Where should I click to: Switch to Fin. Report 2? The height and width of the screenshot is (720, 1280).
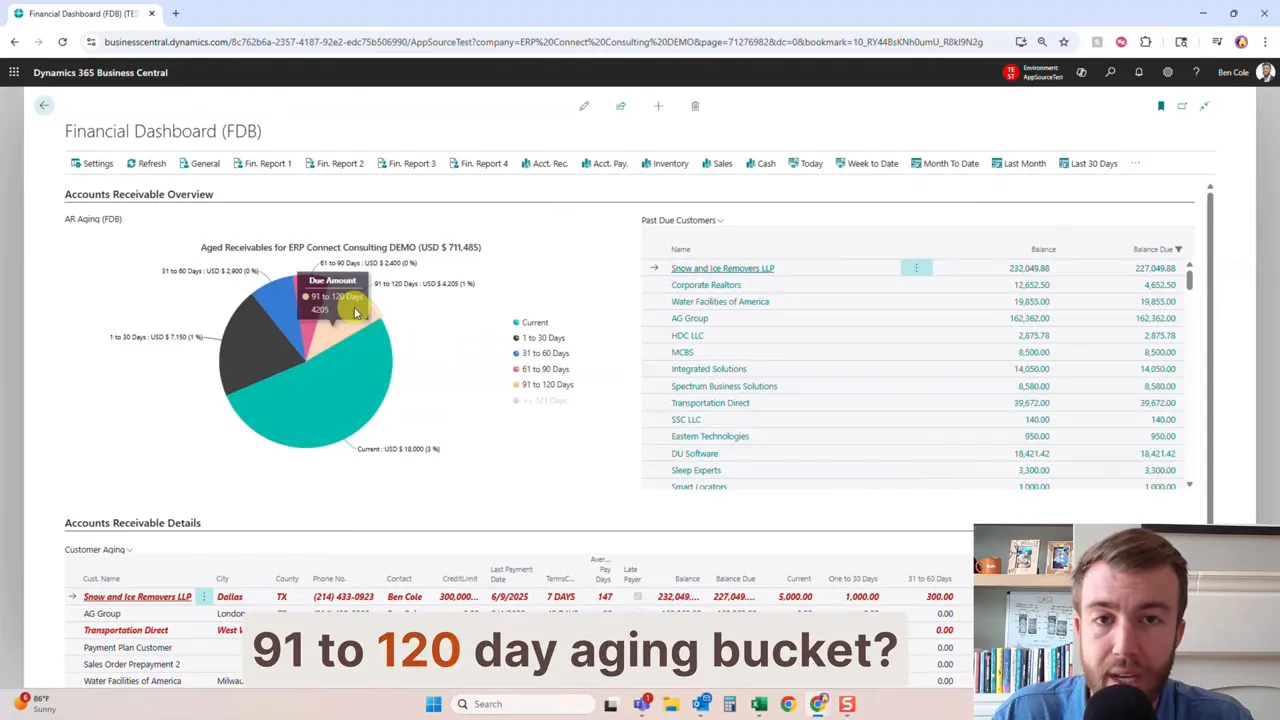(339, 163)
